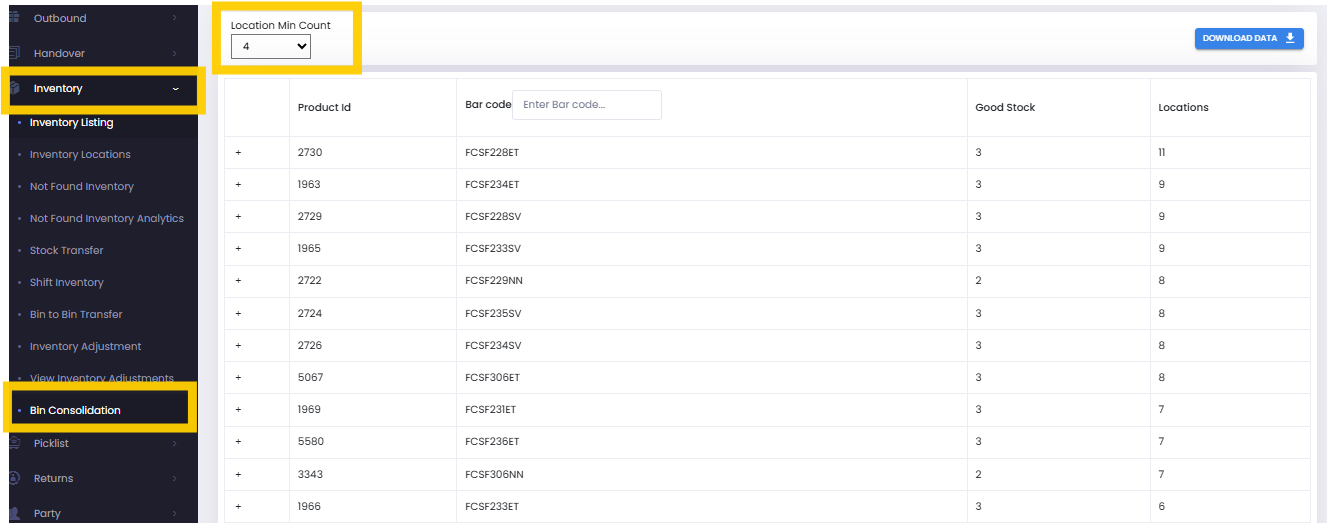Click the Download Data button
The image size is (1327, 523).
[1249, 38]
